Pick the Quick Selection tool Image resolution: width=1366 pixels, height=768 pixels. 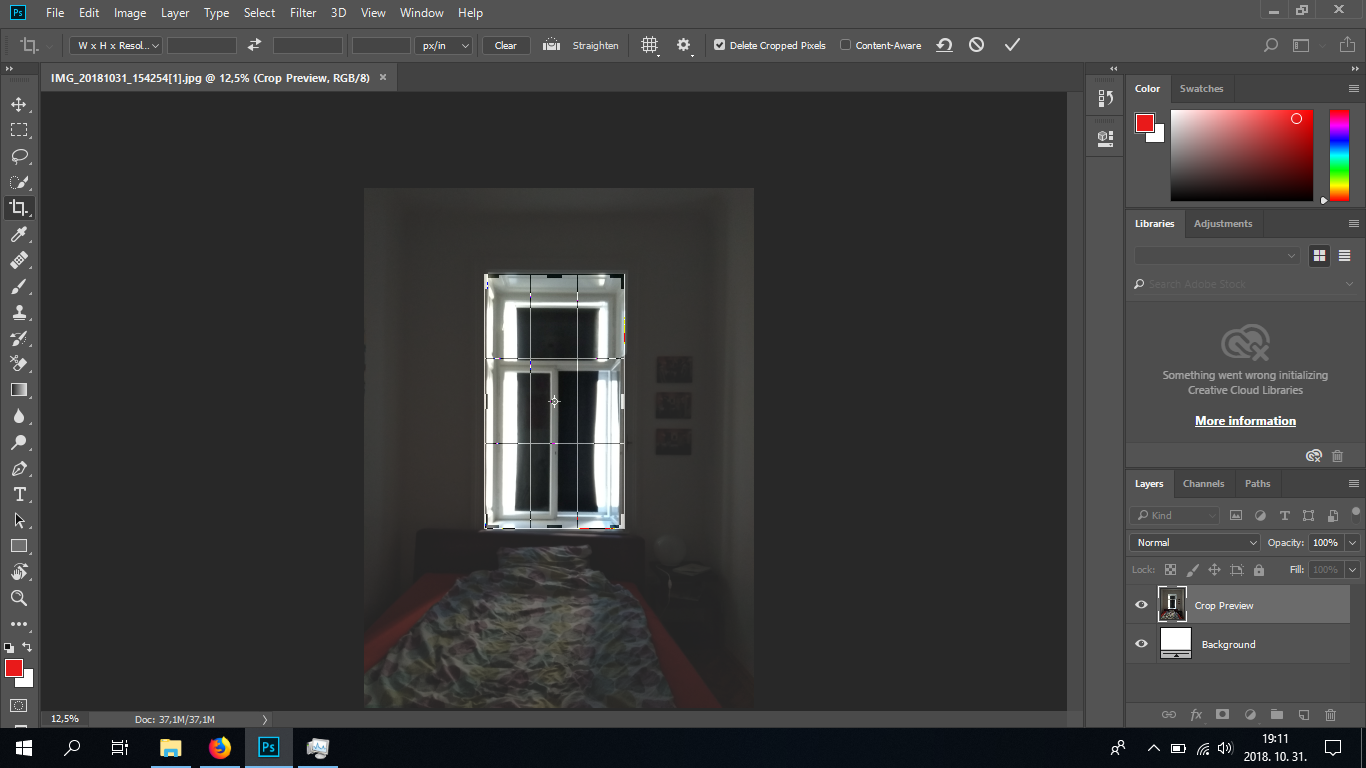pyautogui.click(x=18, y=182)
